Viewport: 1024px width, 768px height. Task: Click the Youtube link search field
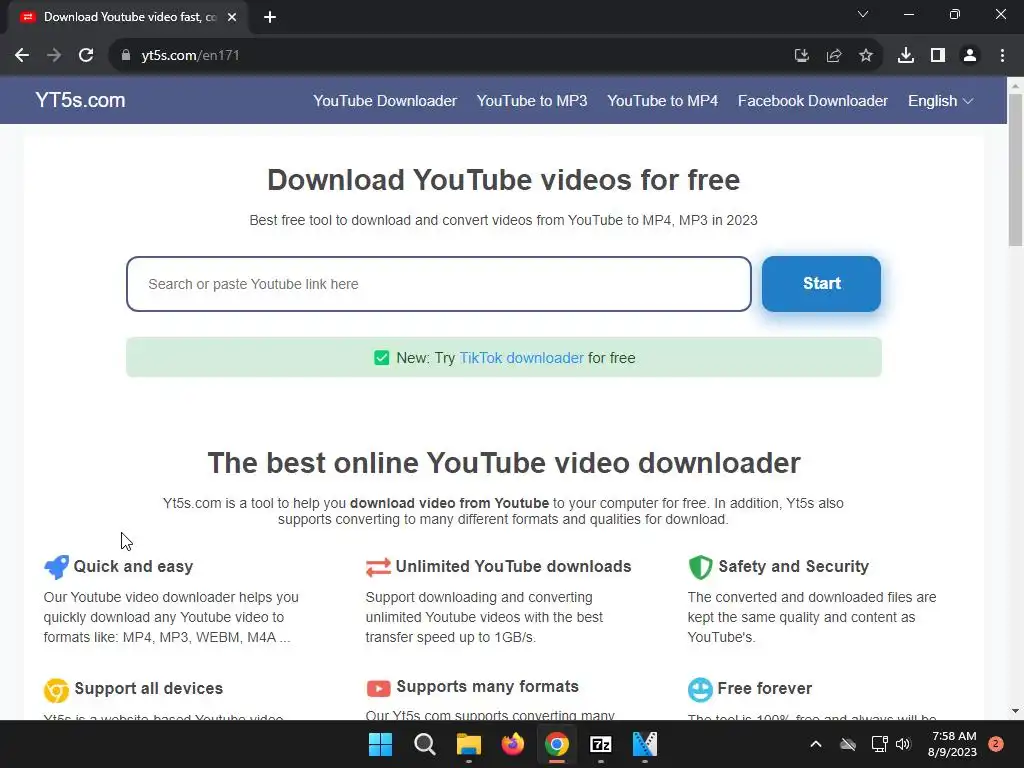click(x=439, y=284)
